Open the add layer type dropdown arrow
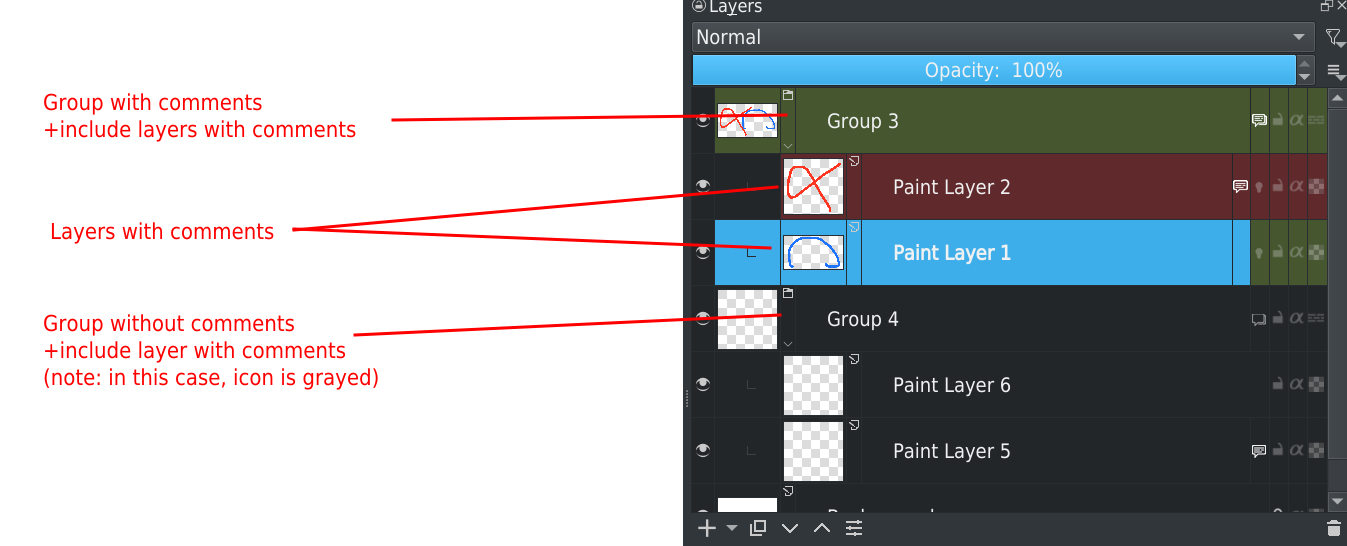This screenshot has width=1347, height=546. pos(731,528)
